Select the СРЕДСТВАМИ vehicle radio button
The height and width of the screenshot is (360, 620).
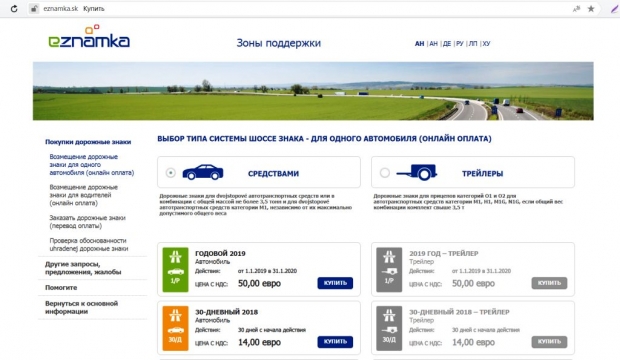(x=170, y=172)
